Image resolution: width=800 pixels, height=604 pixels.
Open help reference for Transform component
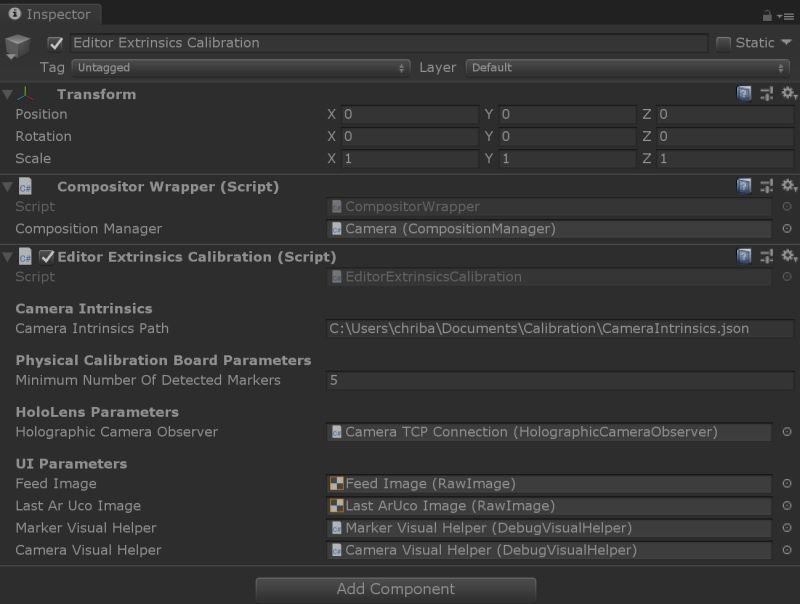[744, 94]
